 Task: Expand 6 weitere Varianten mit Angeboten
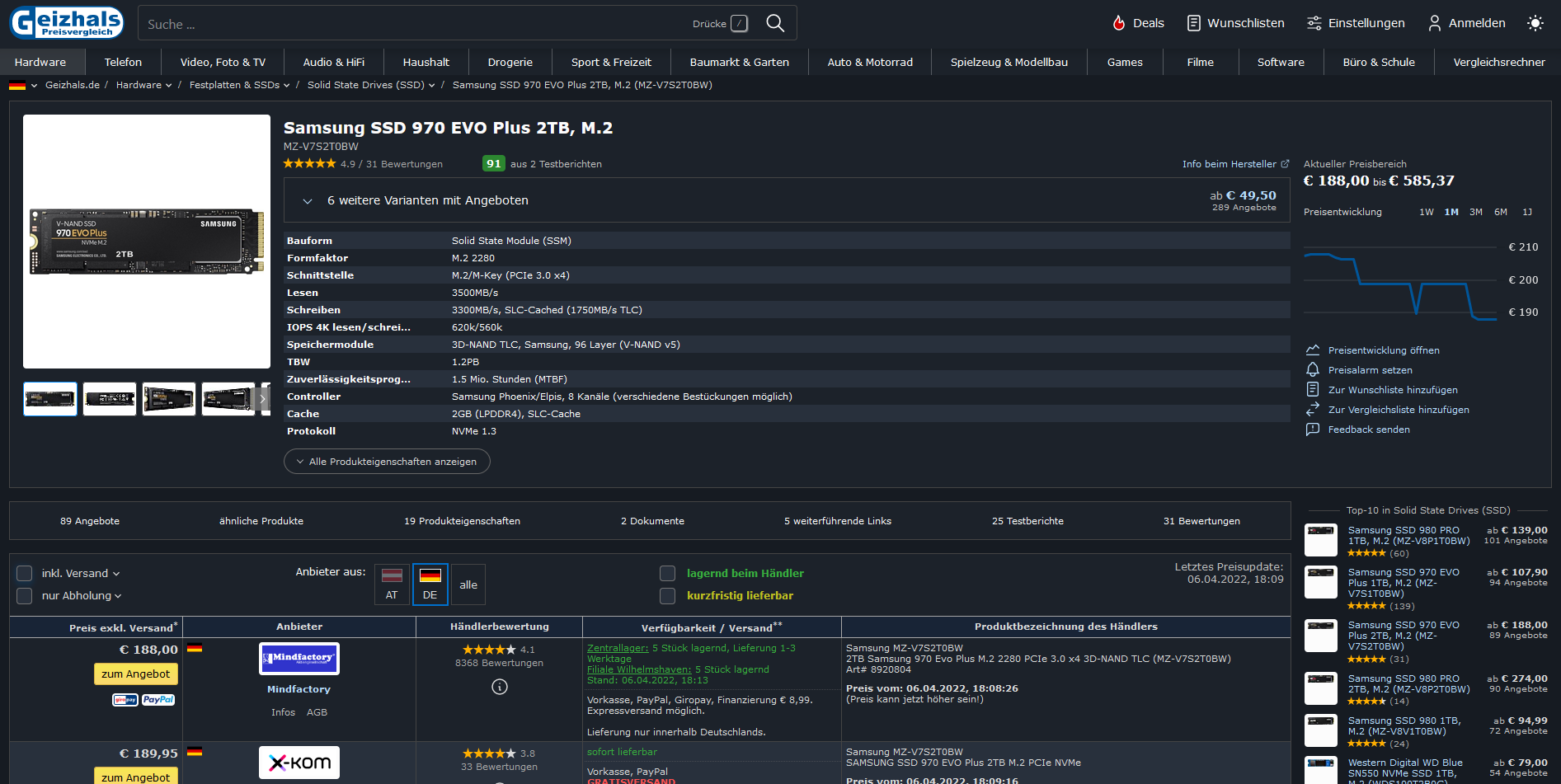[787, 200]
